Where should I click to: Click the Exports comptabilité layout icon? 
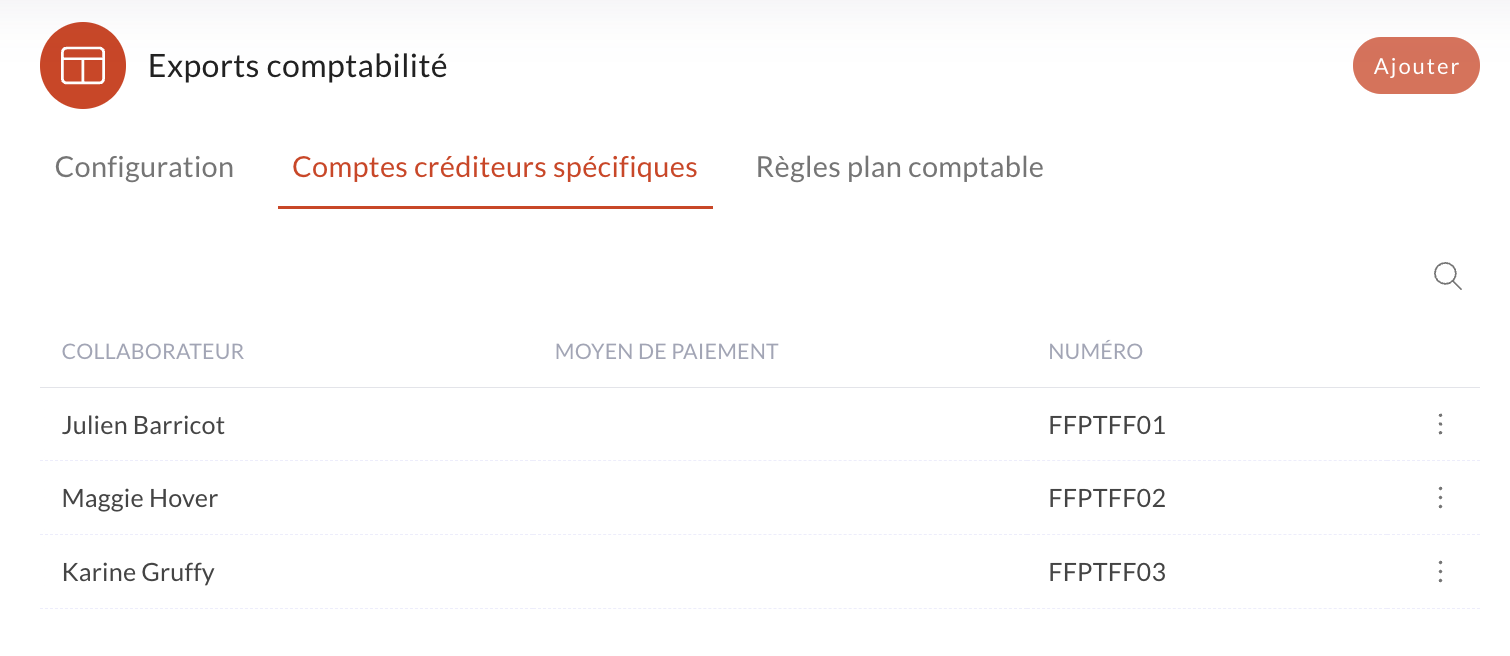[x=83, y=65]
